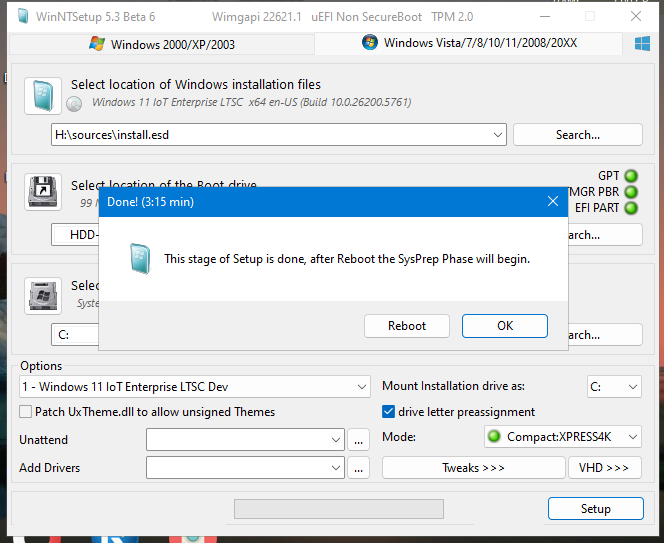This screenshot has height=543, width=664.
Task: Close the WinNTSetup window
Action: (636, 17)
